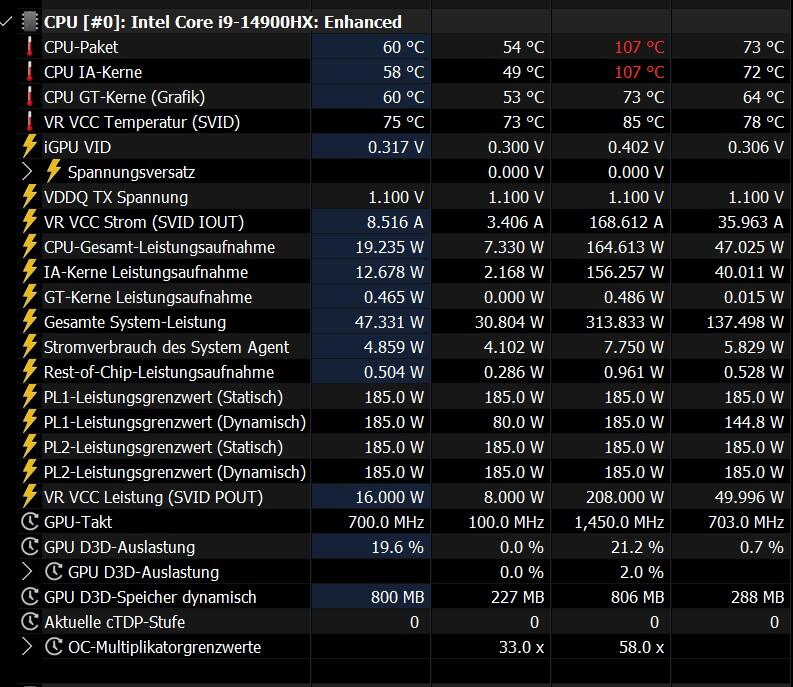Click the lightning icon beside Spannungsversatz
The height and width of the screenshot is (687, 793).
coord(54,171)
